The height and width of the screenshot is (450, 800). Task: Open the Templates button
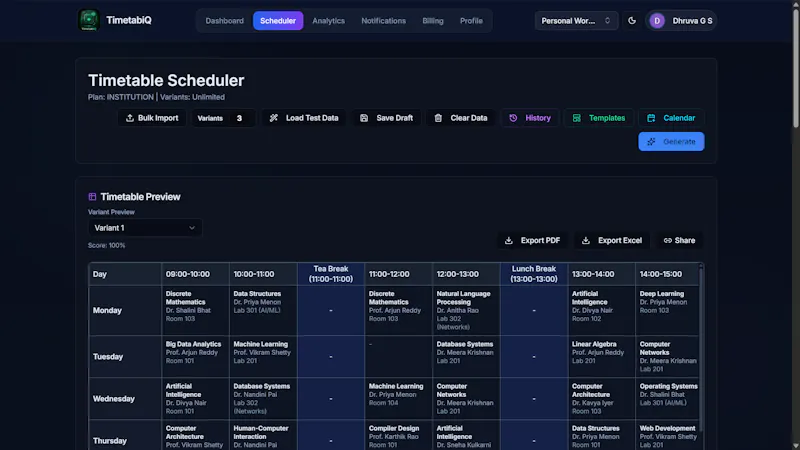[x=599, y=118]
